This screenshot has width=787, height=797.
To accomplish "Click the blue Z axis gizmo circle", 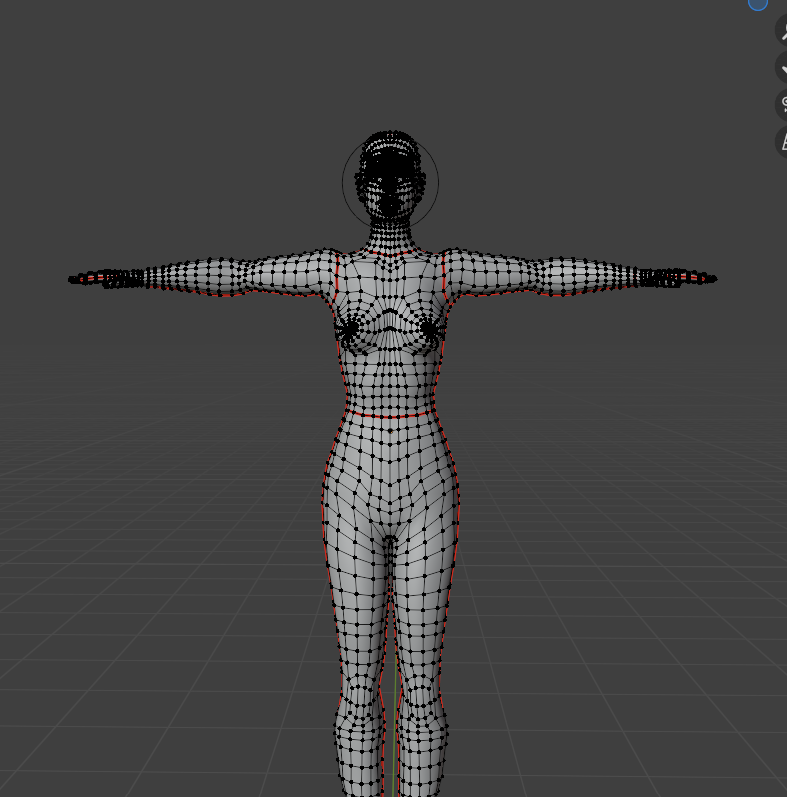I will point(758,3).
